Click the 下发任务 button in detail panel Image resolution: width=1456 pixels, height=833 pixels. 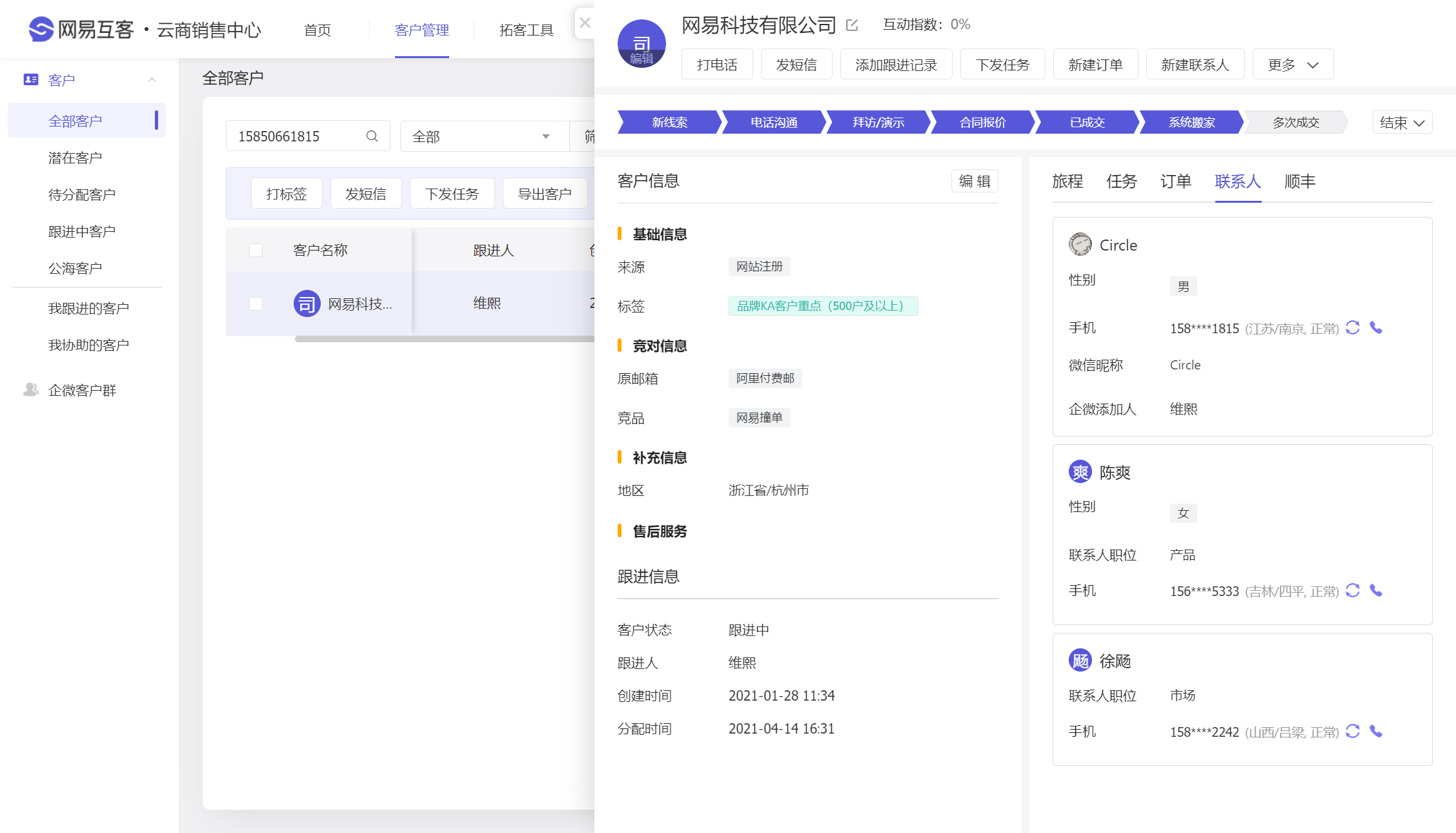click(x=1002, y=65)
